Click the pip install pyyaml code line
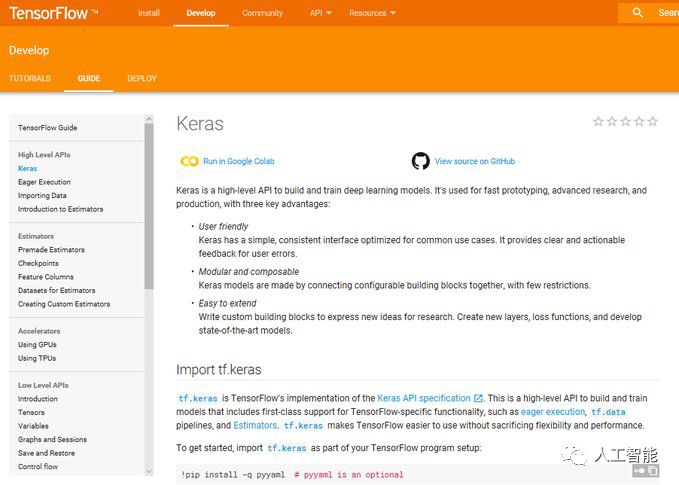This screenshot has height=485, width=679. click(292, 475)
